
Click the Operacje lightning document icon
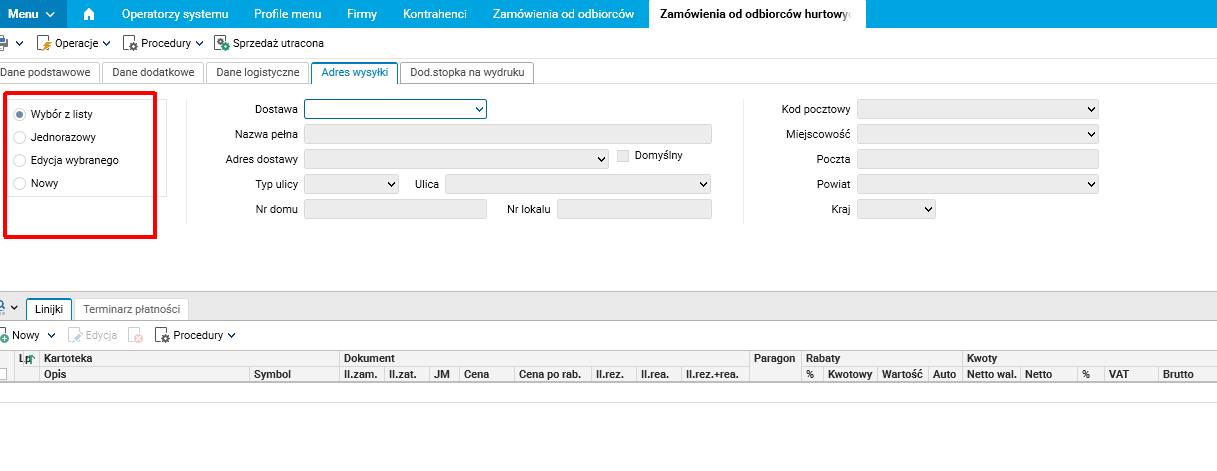tap(44, 43)
